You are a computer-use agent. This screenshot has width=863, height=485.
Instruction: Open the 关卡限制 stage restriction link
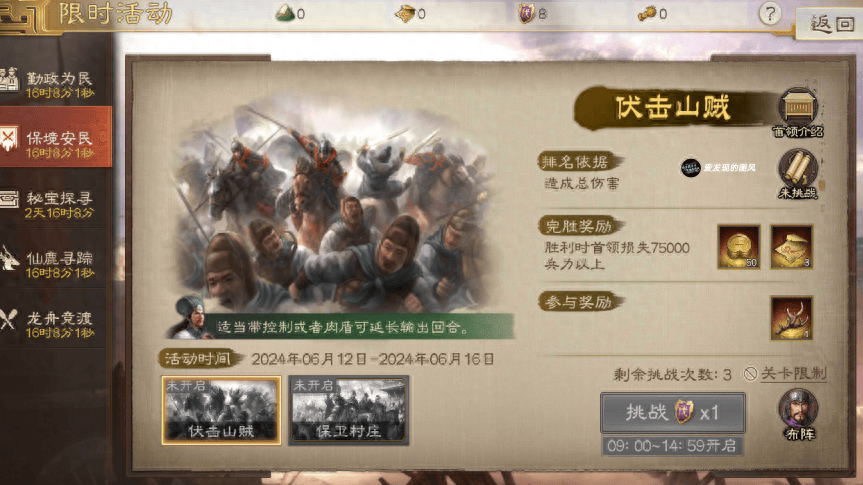pyautogui.click(x=785, y=374)
